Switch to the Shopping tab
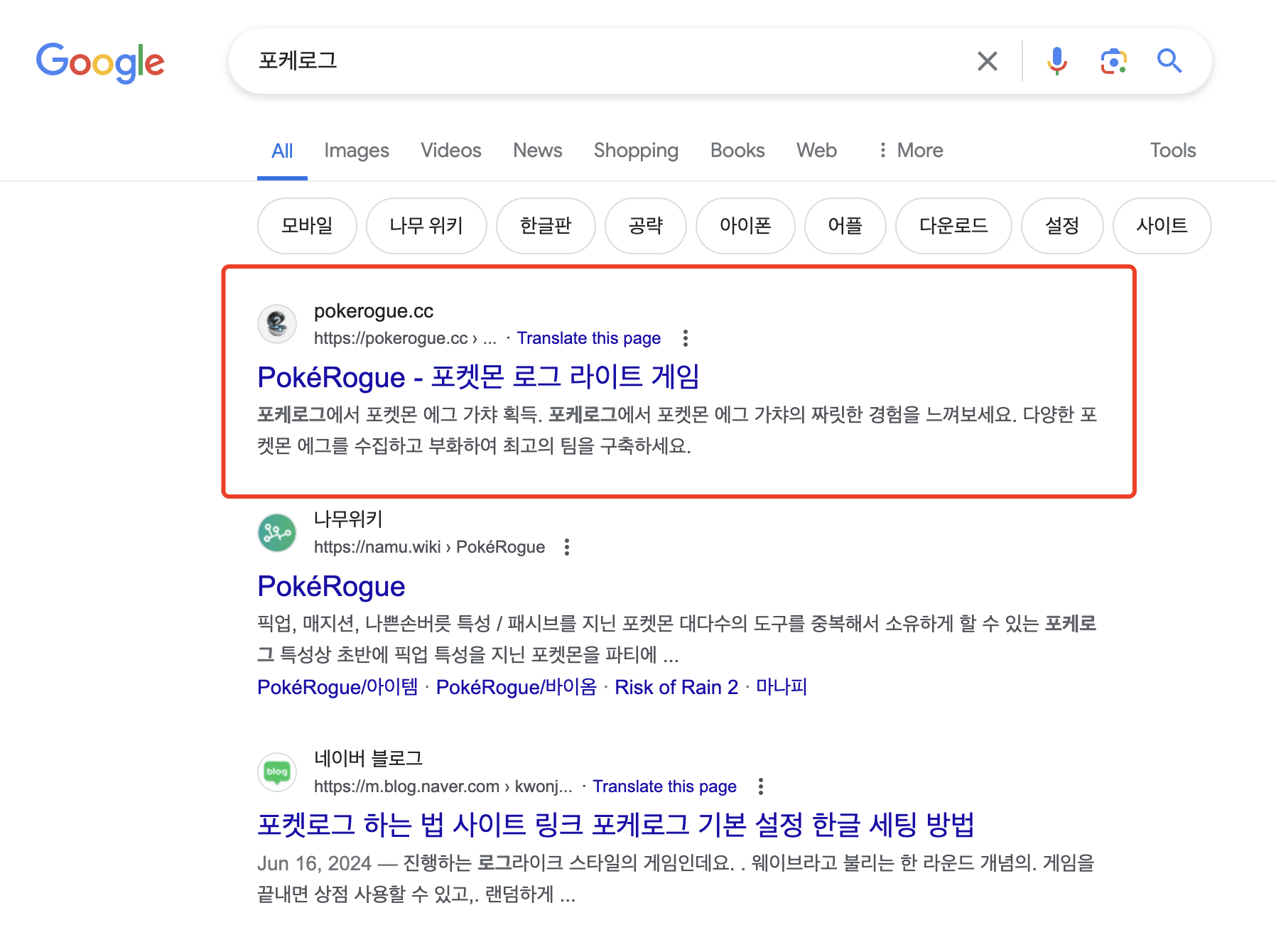 pyautogui.click(x=636, y=151)
